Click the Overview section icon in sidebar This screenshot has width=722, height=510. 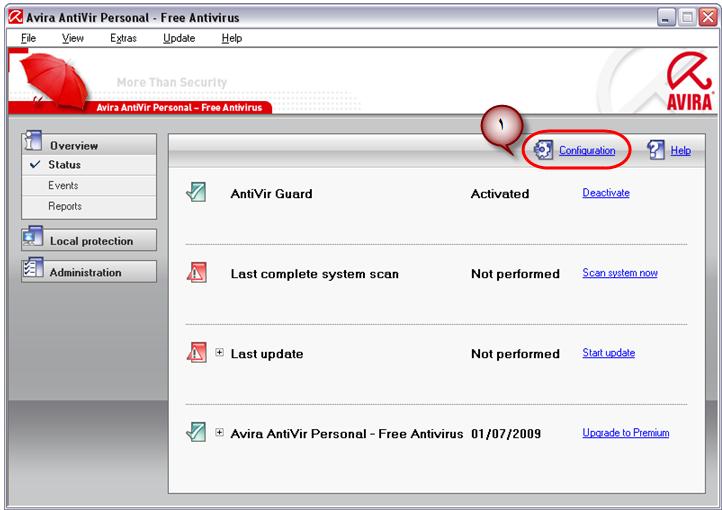point(32,144)
